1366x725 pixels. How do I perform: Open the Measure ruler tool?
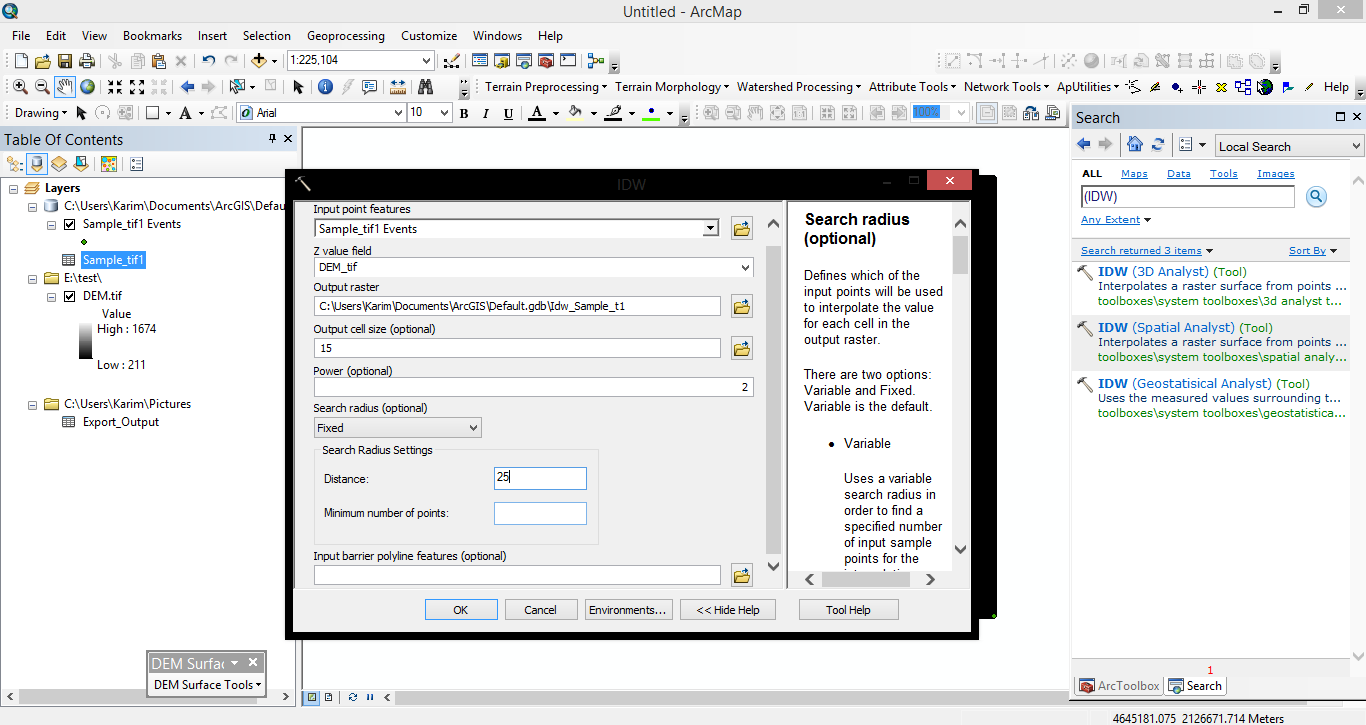(x=398, y=87)
